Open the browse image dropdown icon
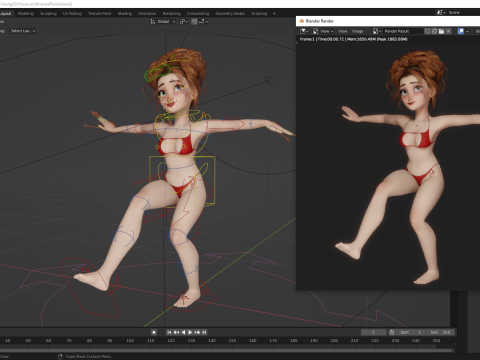The height and width of the screenshot is (360, 480). click(x=377, y=31)
